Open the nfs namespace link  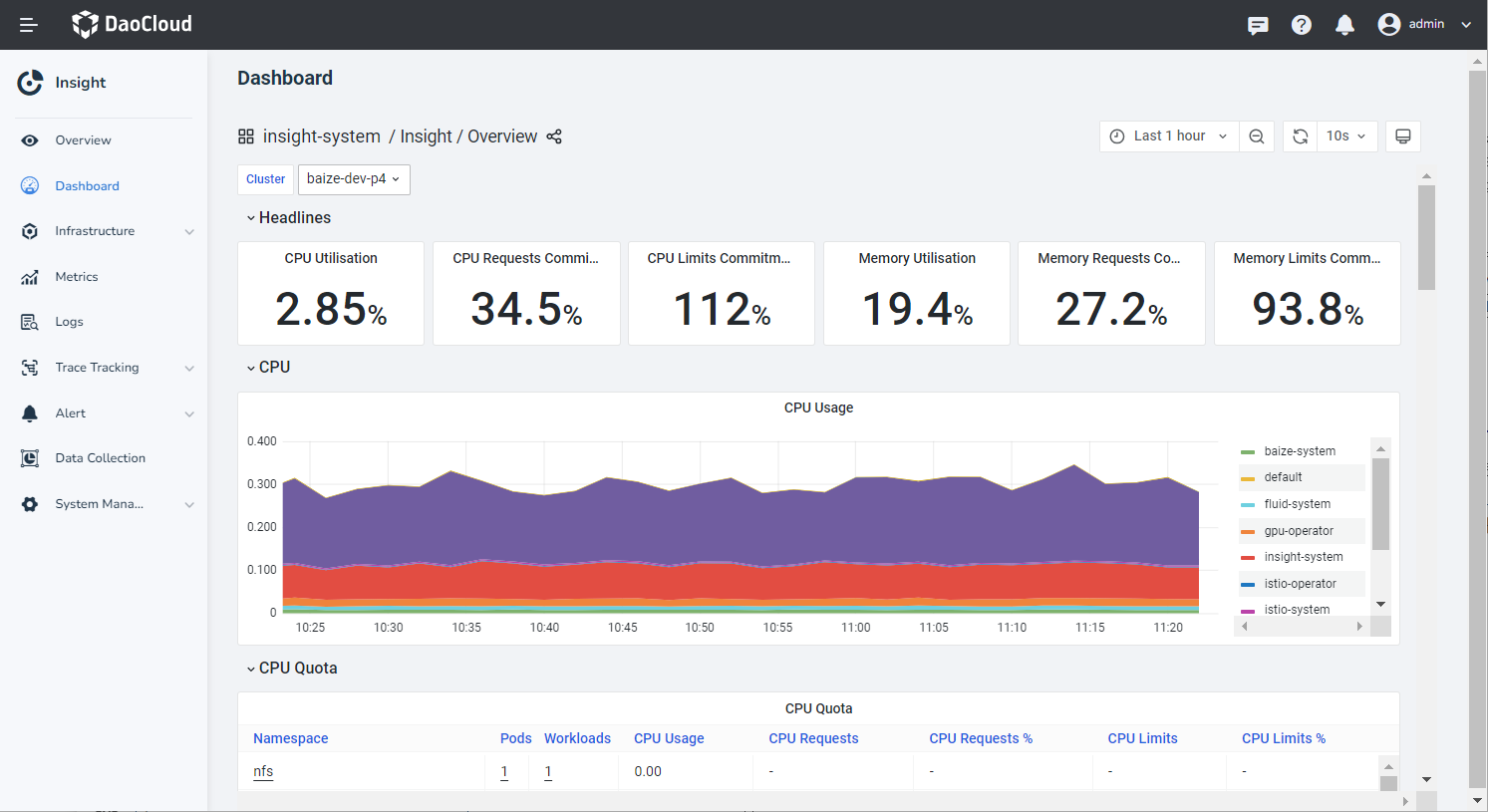coord(263,771)
